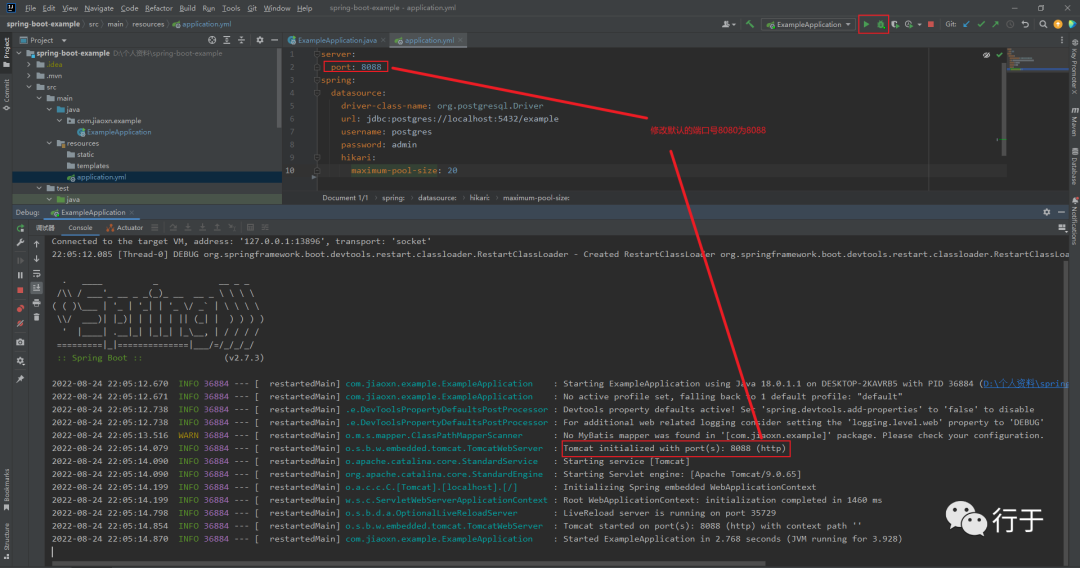Screen dimensions: 1080x568
Task: Start debugging with the green bug icon
Action: coord(881,24)
